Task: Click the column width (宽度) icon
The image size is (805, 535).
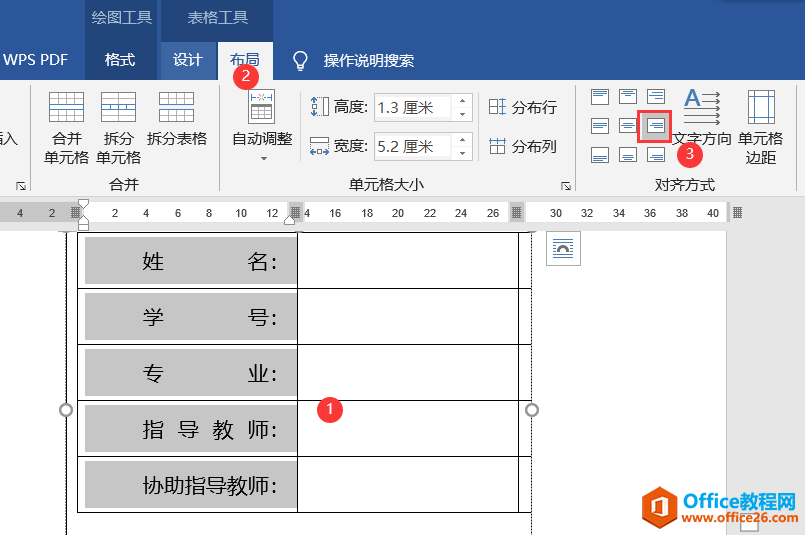Action: pos(319,146)
